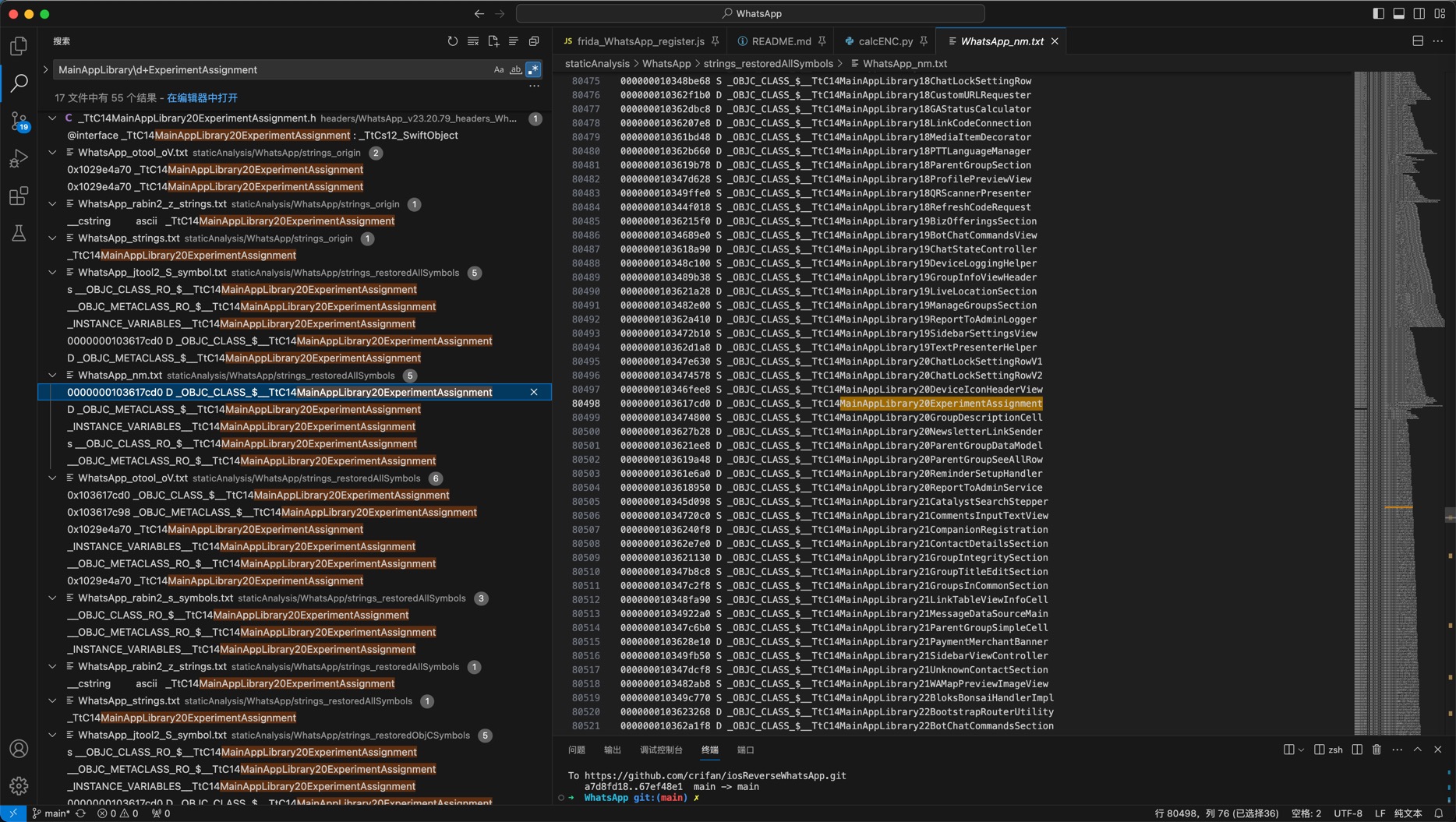Collapse _TtC14MainAppLibrary20ExperimentAssignment.h result group
Viewport: 1456px width, 822px height.
(x=52, y=118)
